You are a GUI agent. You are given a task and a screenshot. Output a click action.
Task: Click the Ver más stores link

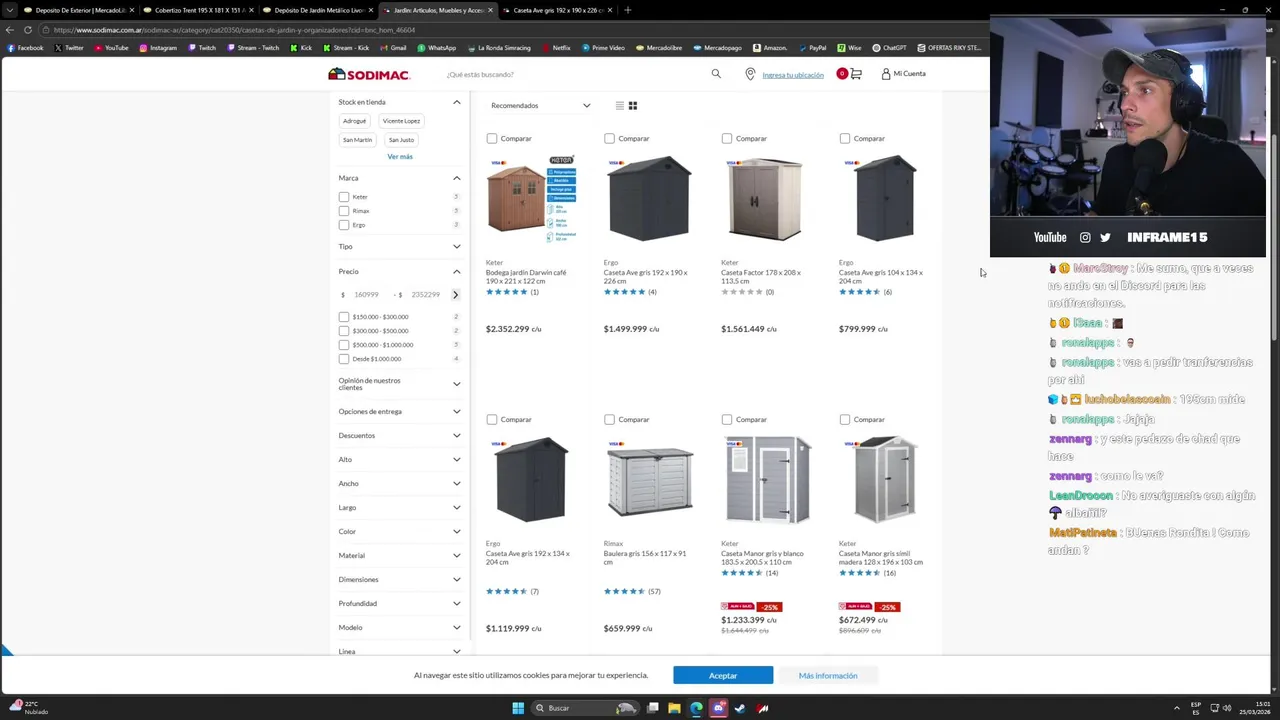tap(400, 157)
